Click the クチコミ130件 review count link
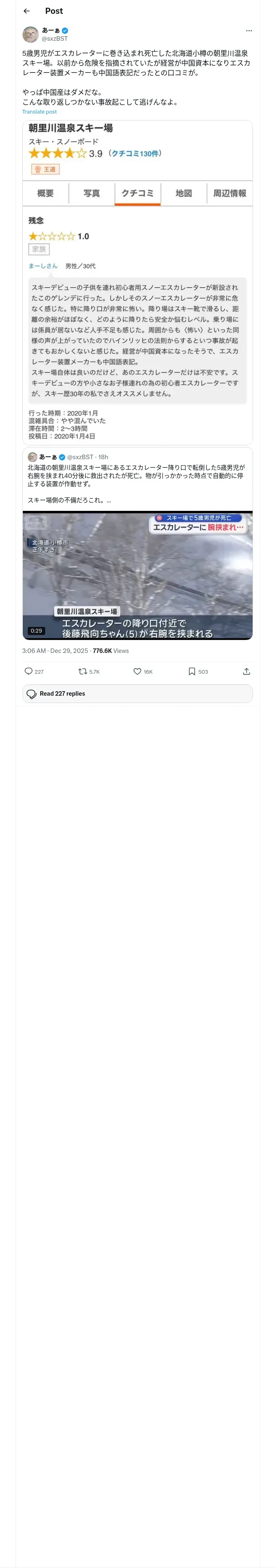Screen dimensions: 275x1568 135,153
